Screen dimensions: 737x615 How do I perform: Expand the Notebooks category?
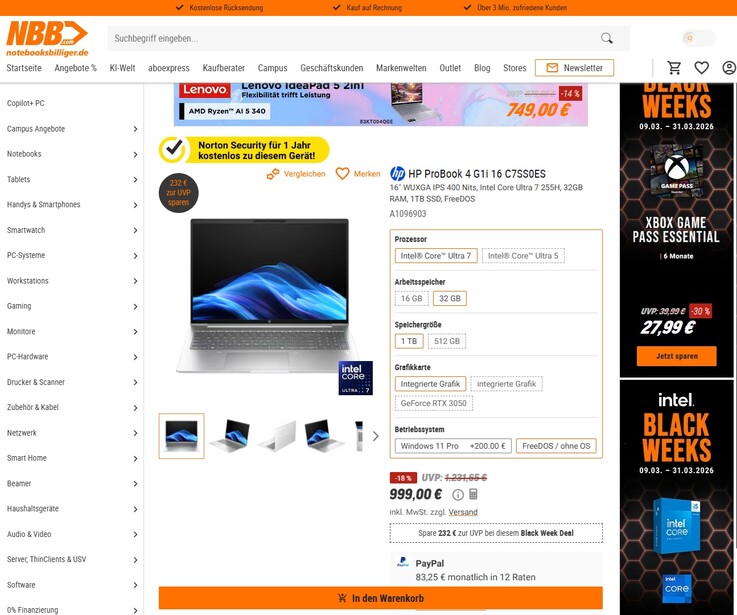135,154
